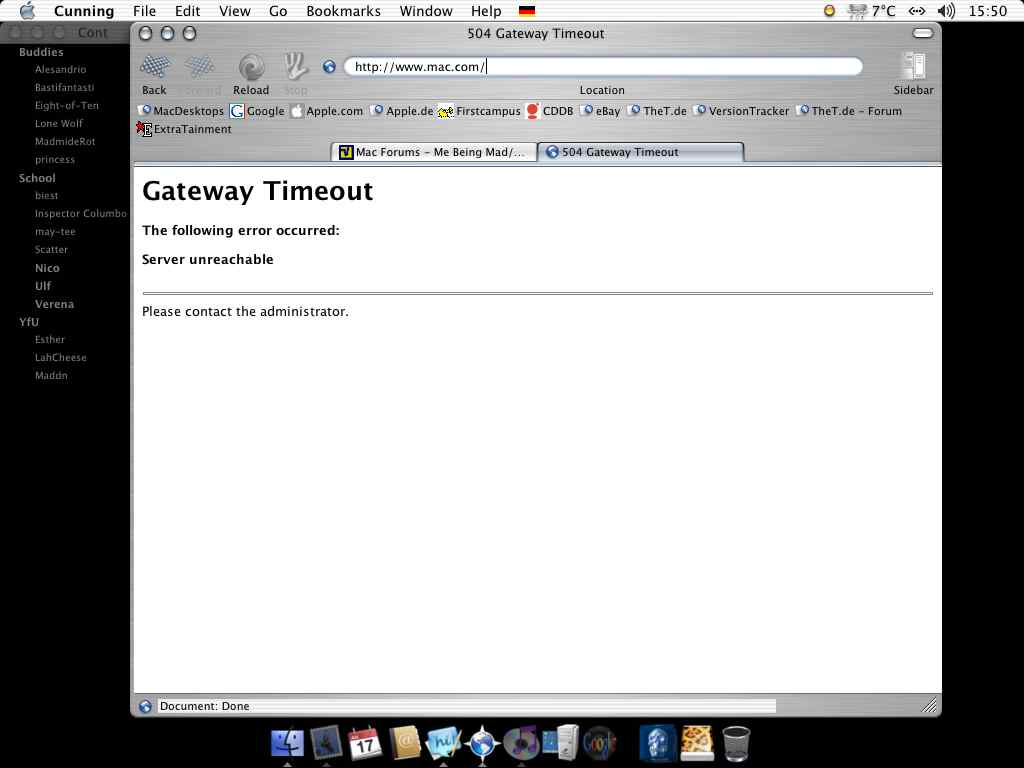Click the browser window resize grip
This screenshot has height=768, width=1024.
pos(929,705)
